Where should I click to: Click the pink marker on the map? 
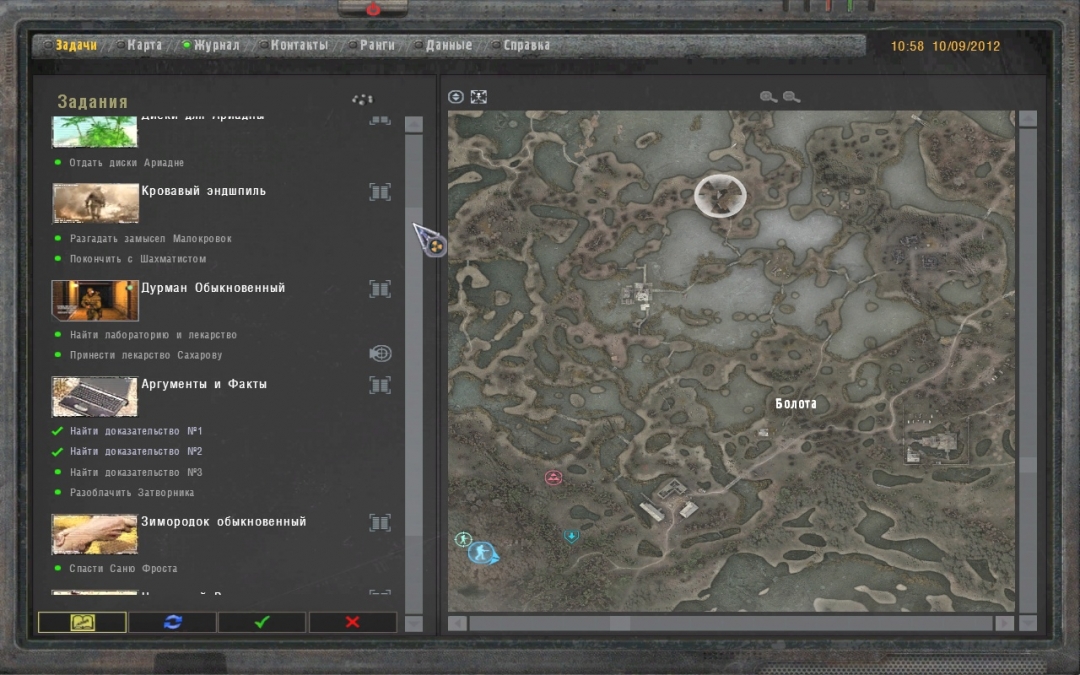pyautogui.click(x=553, y=477)
